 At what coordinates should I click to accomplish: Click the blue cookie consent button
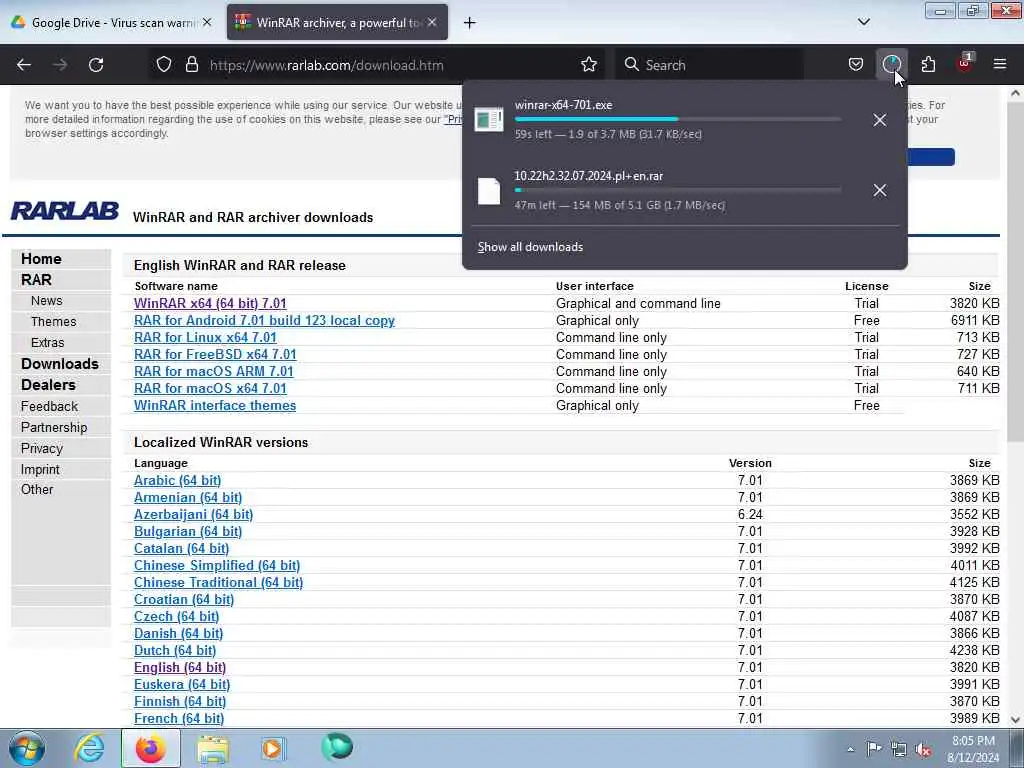coord(931,157)
